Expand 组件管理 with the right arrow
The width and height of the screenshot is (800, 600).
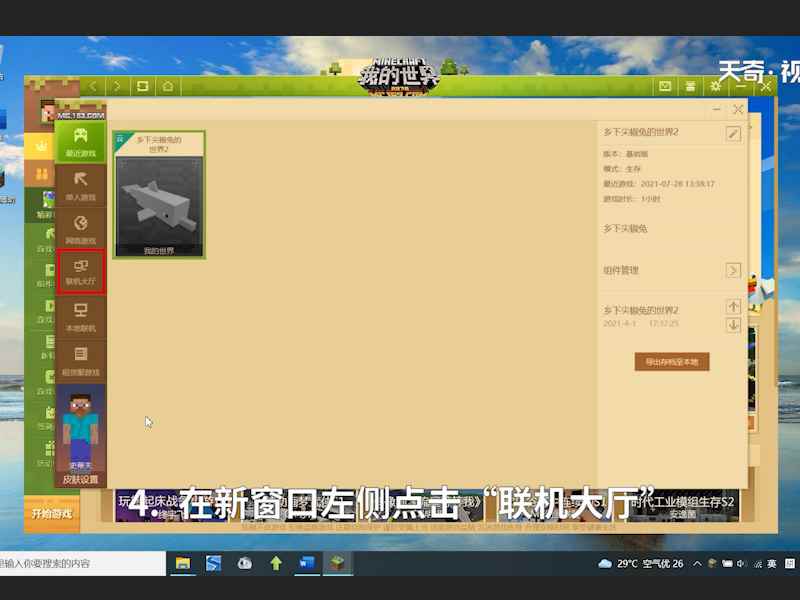[x=733, y=271]
